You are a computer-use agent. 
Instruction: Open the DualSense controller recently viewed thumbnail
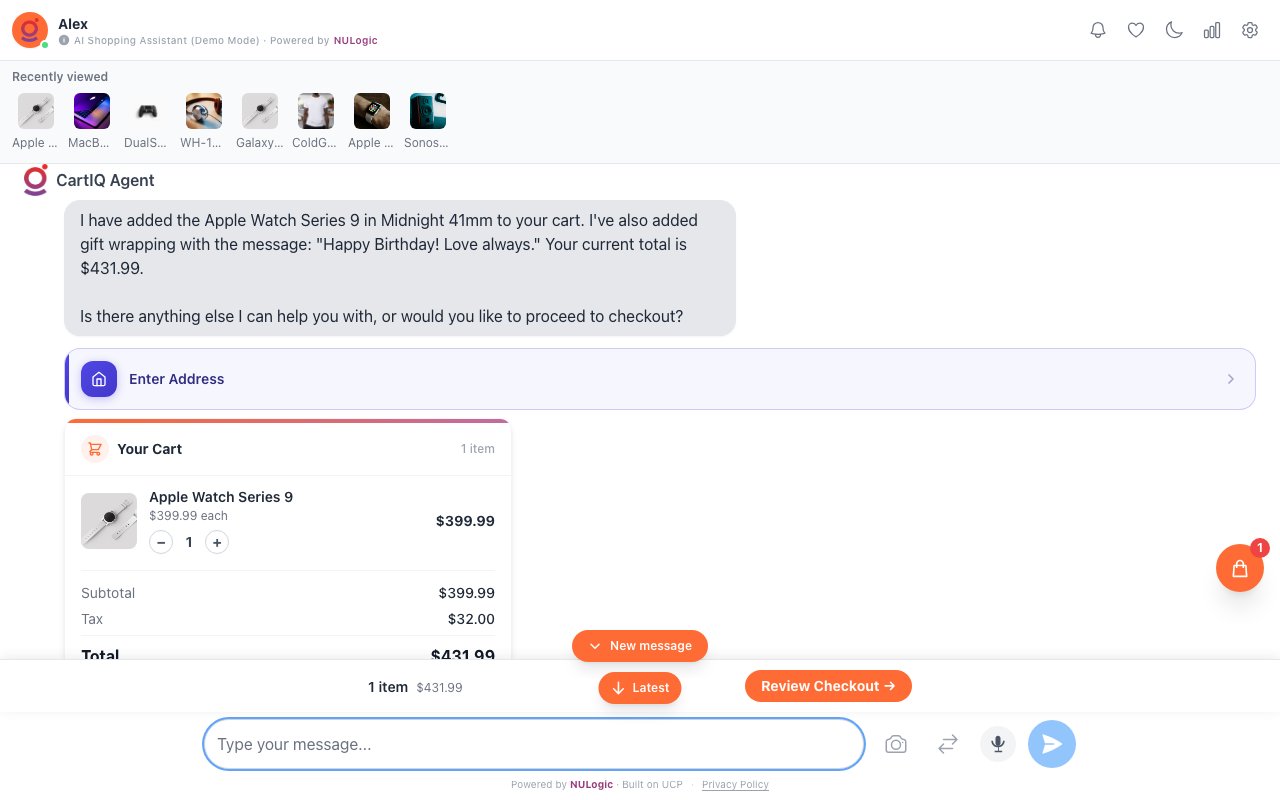[x=148, y=112]
